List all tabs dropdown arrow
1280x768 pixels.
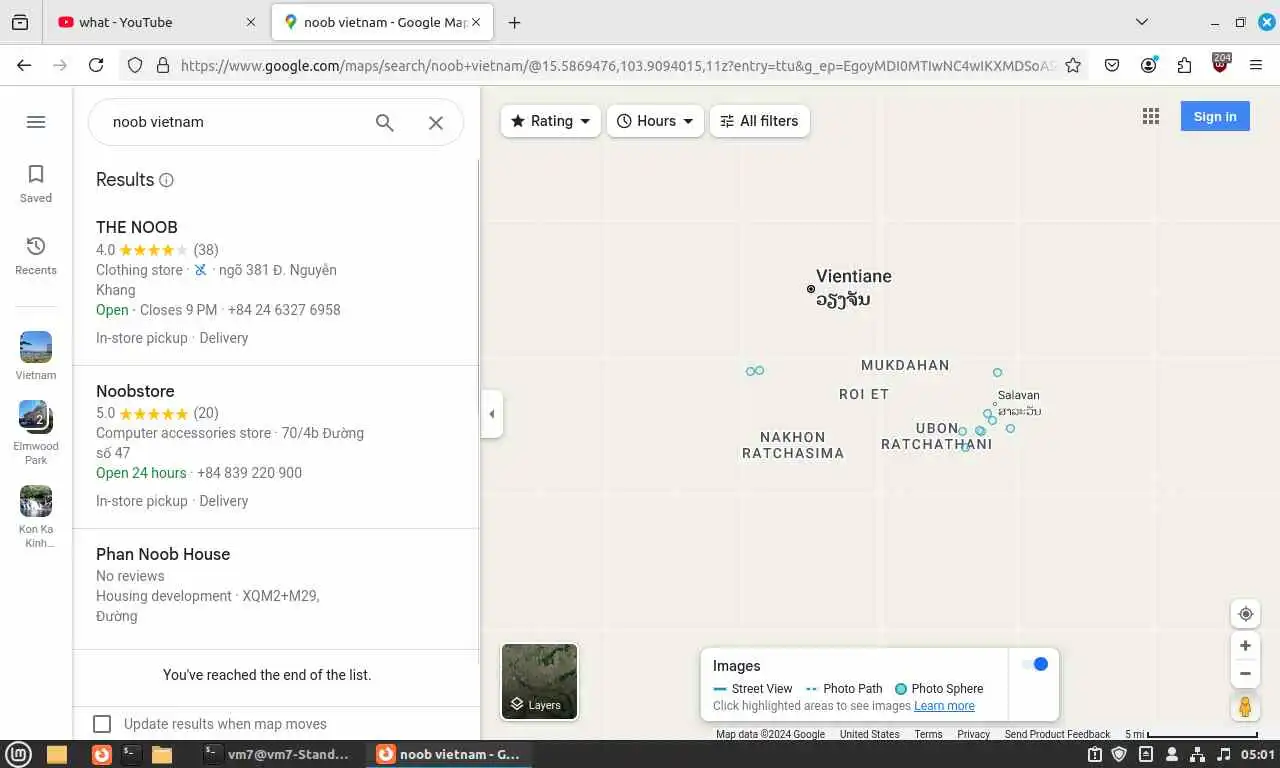1142,22
